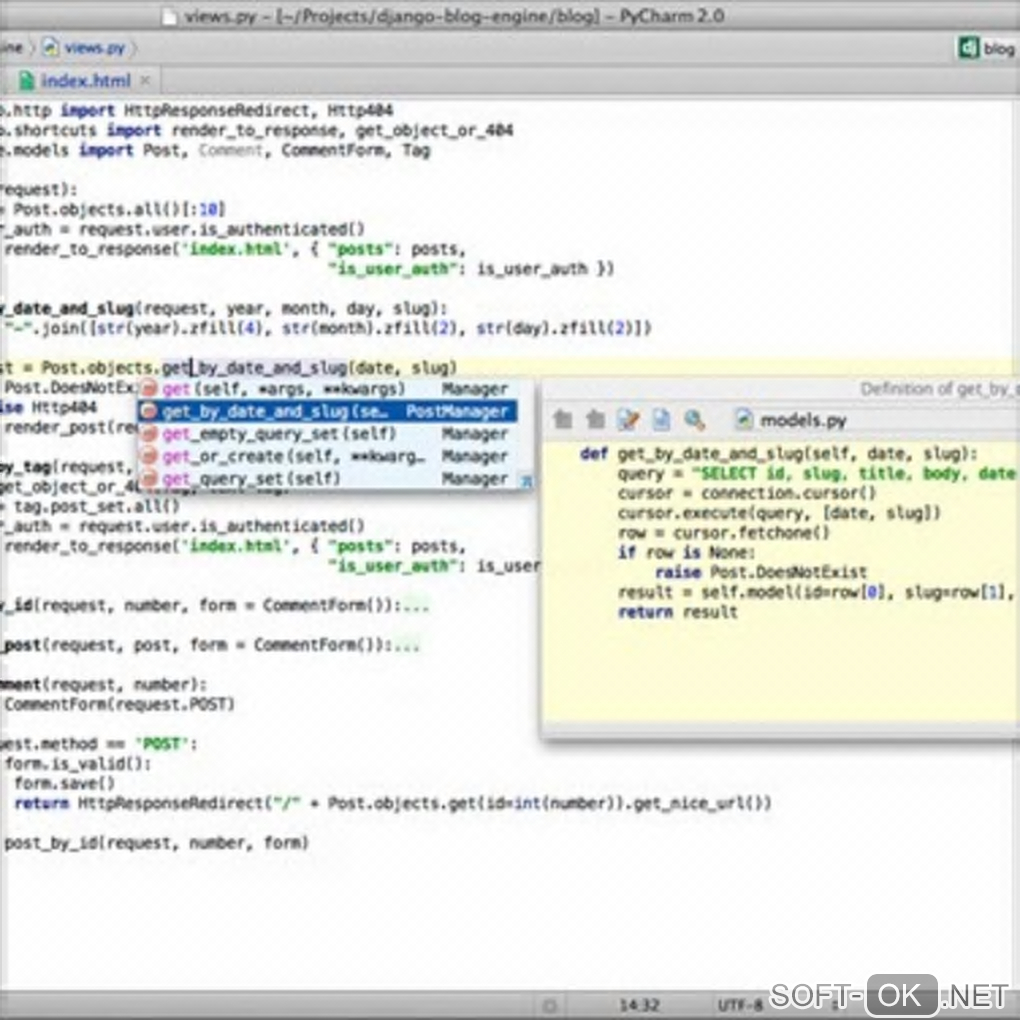Click the method icon beside get_query_set
Image resolution: width=1020 pixels, height=1020 pixels.
click(x=149, y=478)
